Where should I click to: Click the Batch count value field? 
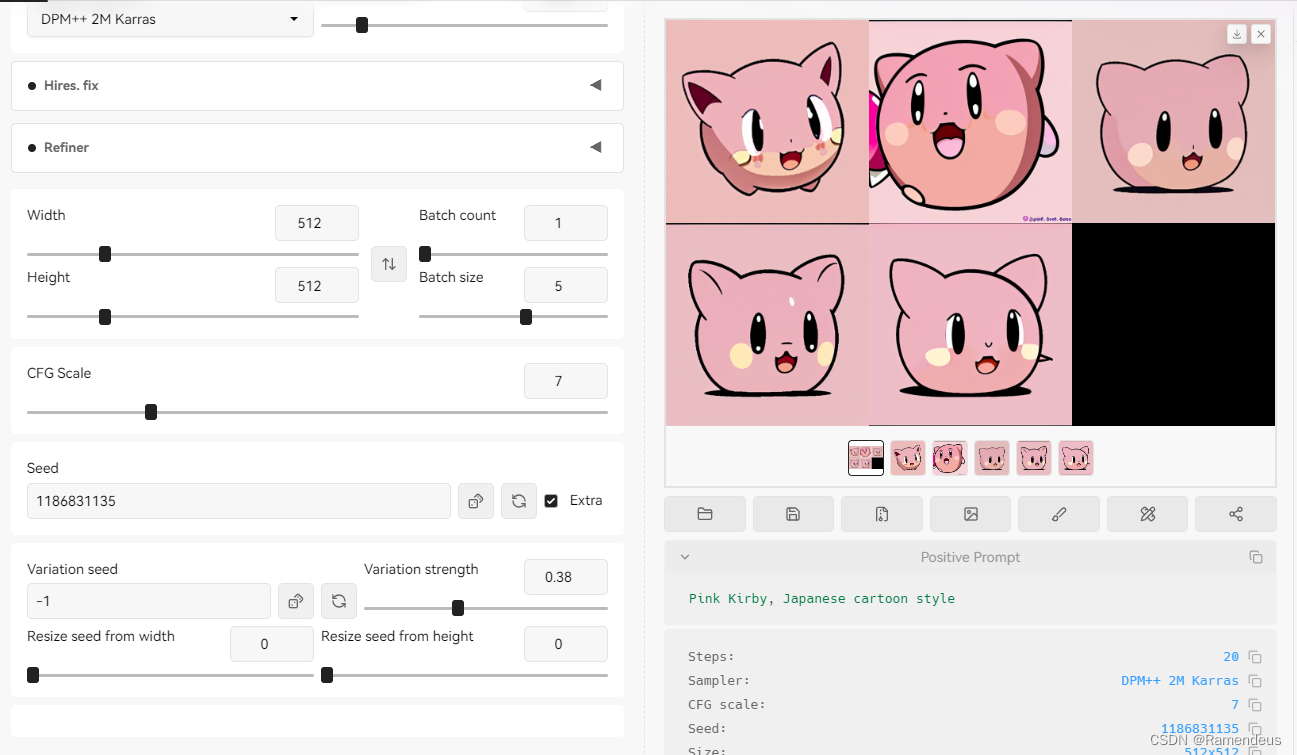(566, 223)
